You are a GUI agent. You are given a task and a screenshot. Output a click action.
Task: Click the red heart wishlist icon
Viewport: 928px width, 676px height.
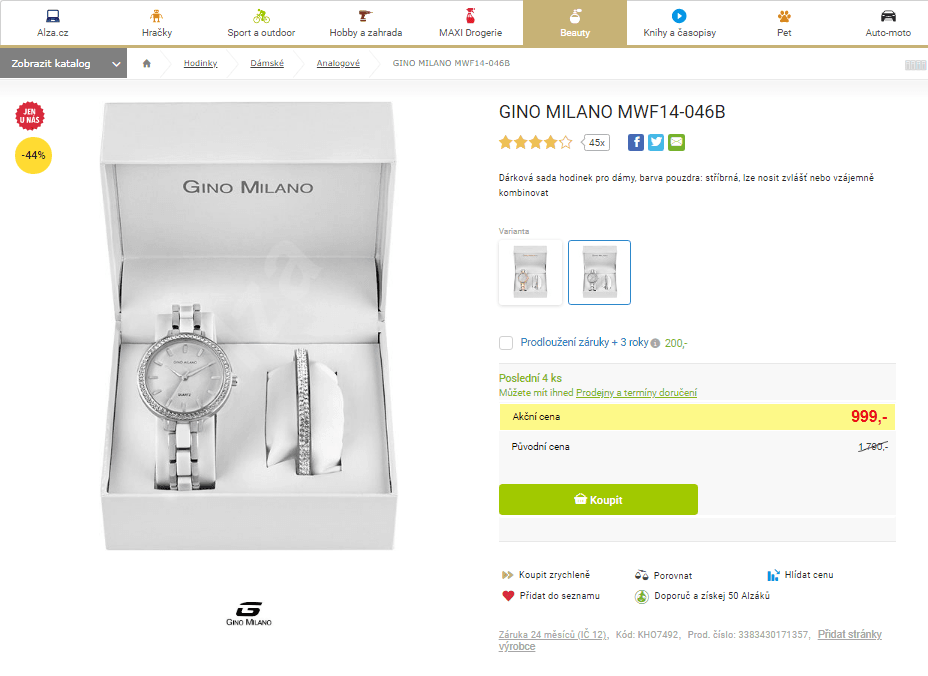508,596
